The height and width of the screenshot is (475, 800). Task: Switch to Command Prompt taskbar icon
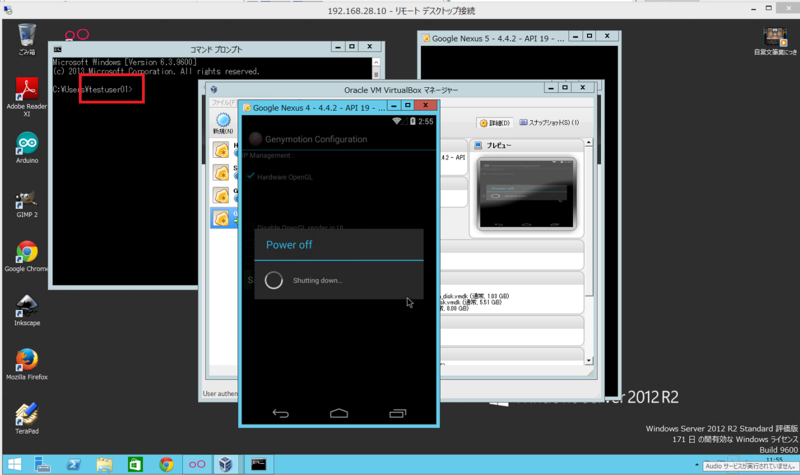tap(259, 464)
